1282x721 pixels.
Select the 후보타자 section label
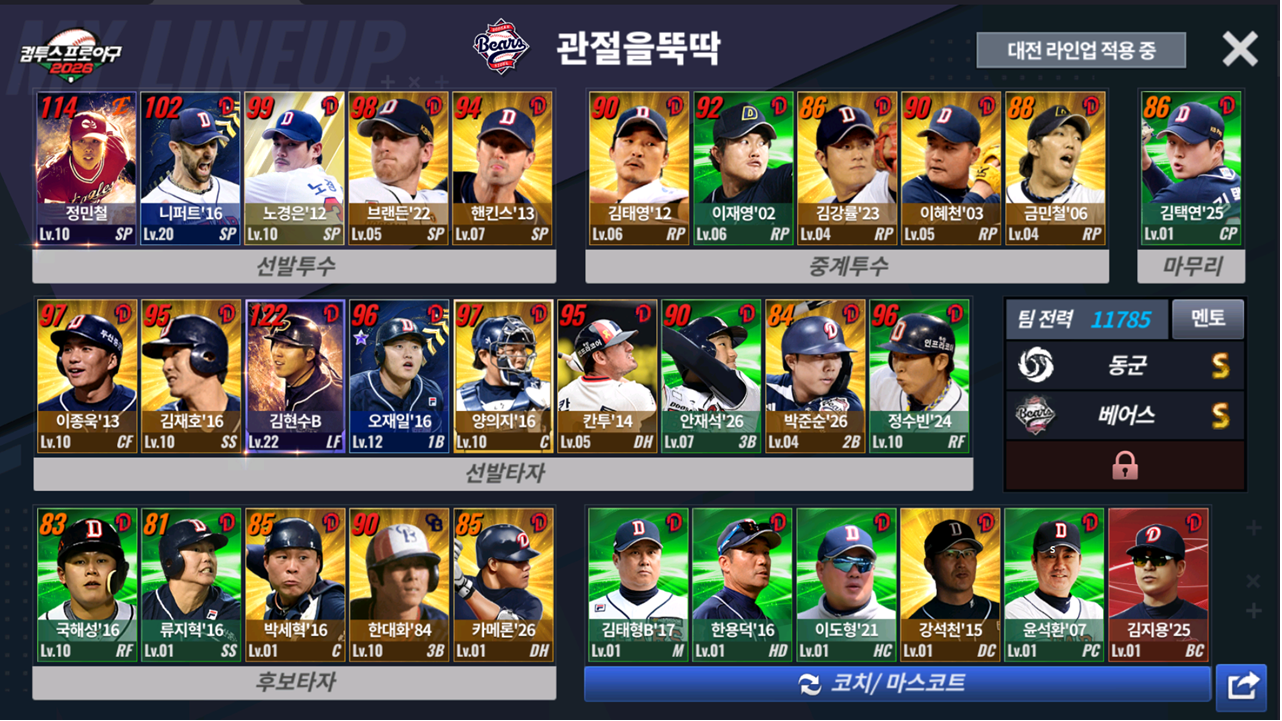(x=294, y=683)
